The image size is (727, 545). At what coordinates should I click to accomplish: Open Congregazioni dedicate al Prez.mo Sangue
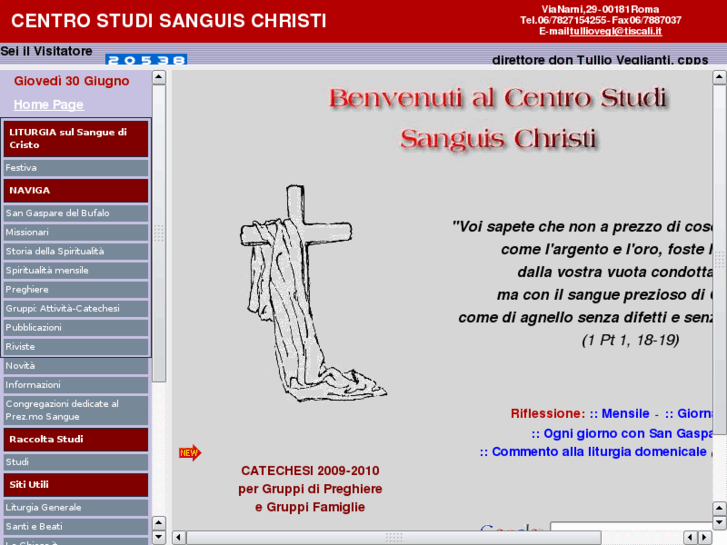pos(76,410)
